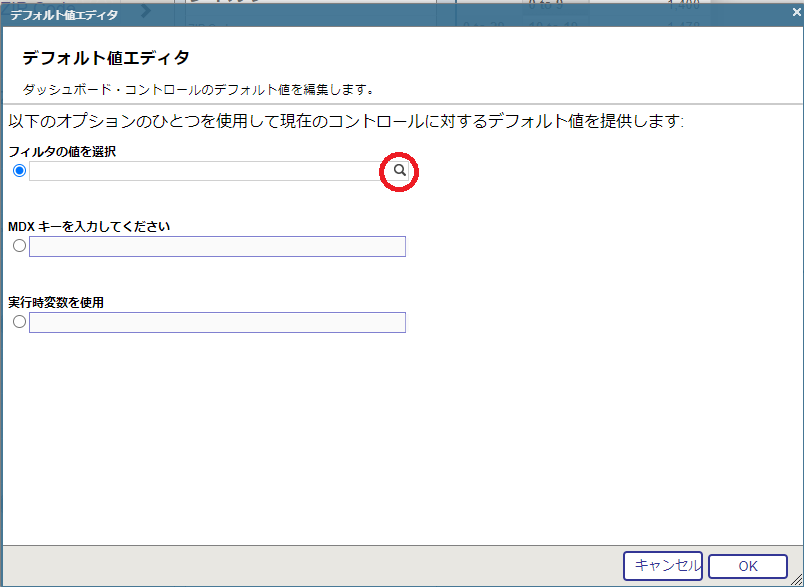Click the dialog title bar text デフォルト値エディタ

[64, 14]
